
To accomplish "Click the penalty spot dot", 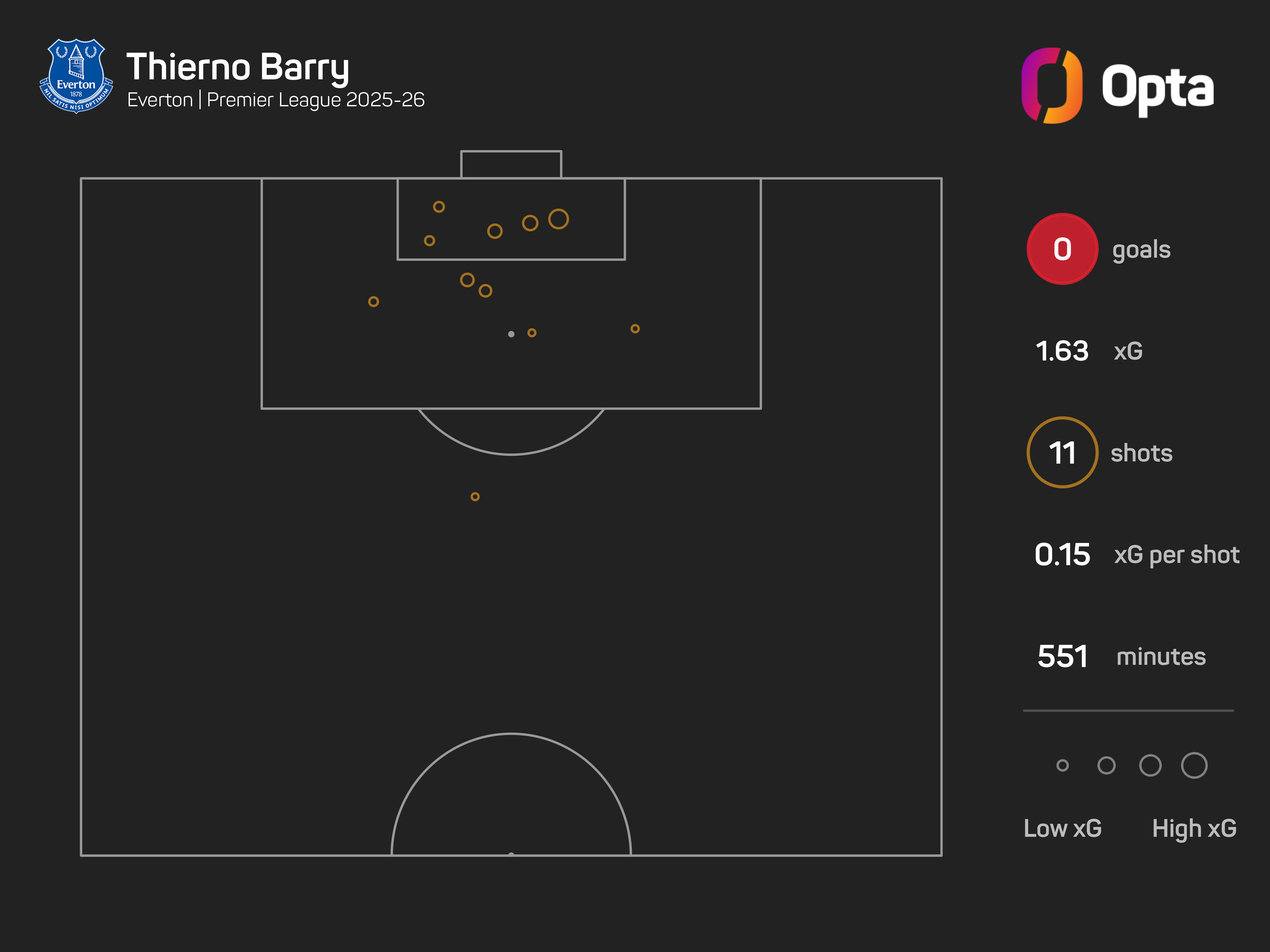I will coord(511,334).
